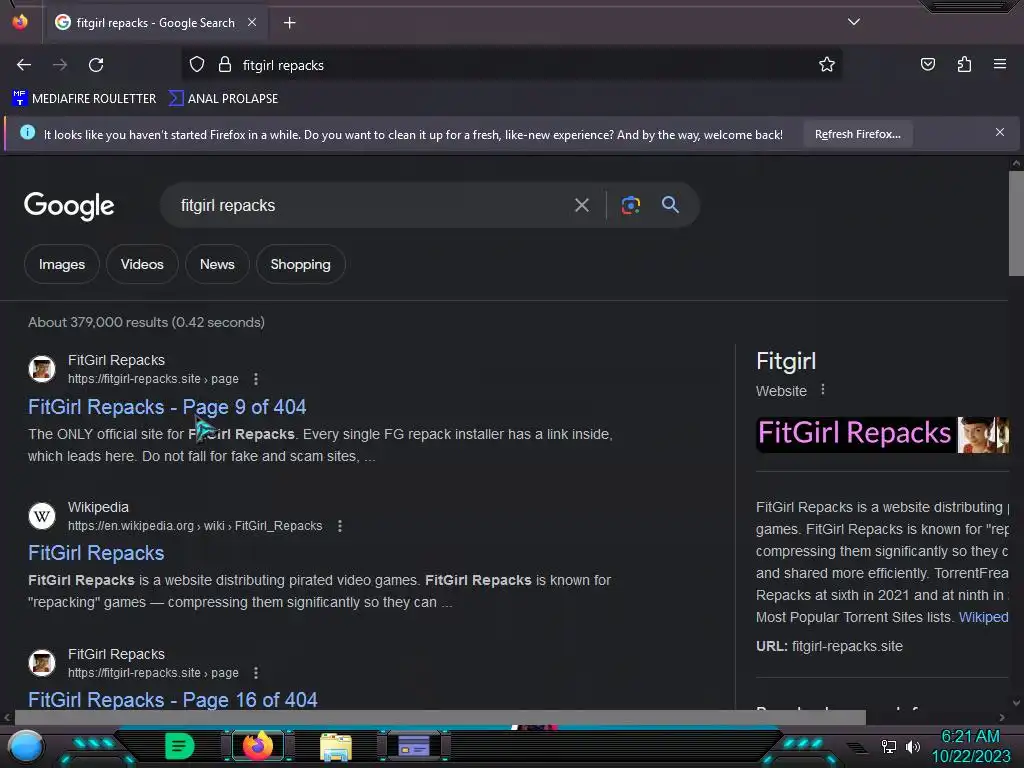Image resolution: width=1024 pixels, height=768 pixels.
Task: Click the Fitgirl knowledge panel title
Action: click(786, 361)
